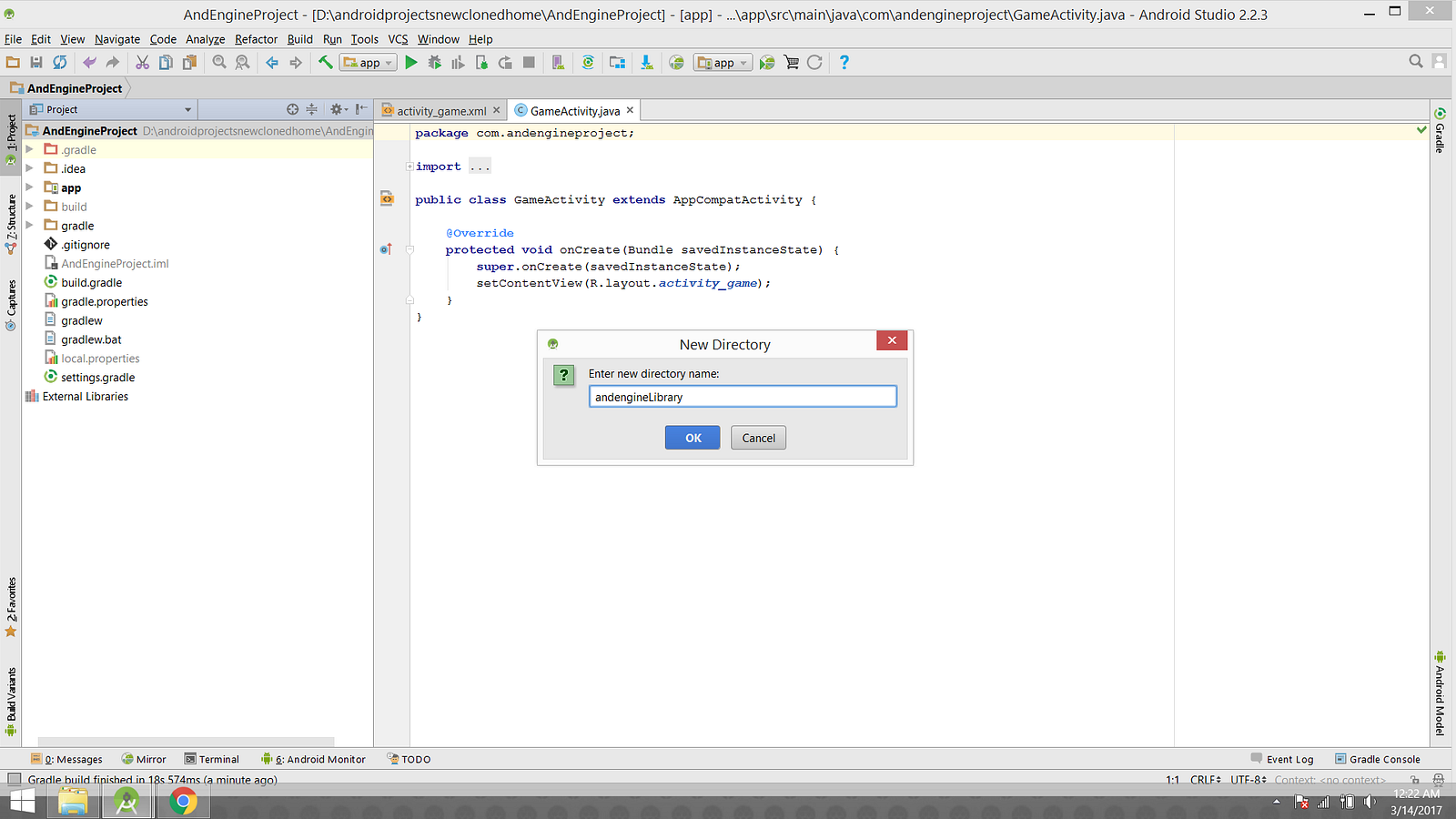Click Cancel in New Directory dialog
The height and width of the screenshot is (819, 1456).
tap(759, 438)
